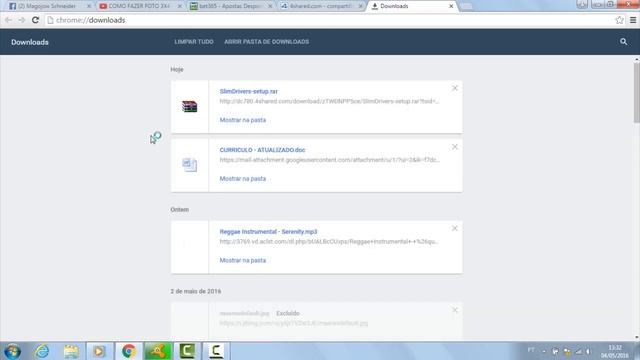Open Reggae Instrumental - Serenity.mp3 link
The image size is (640, 360).
(268, 232)
